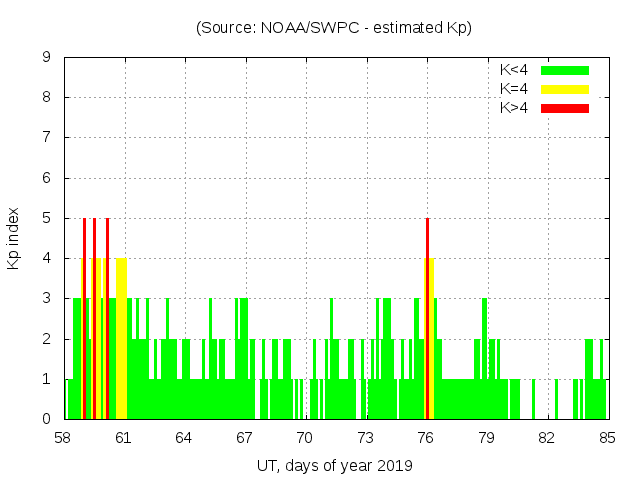Click the red Kp 5 bar at day 76
Screen dimensions: 640x480
(427, 320)
